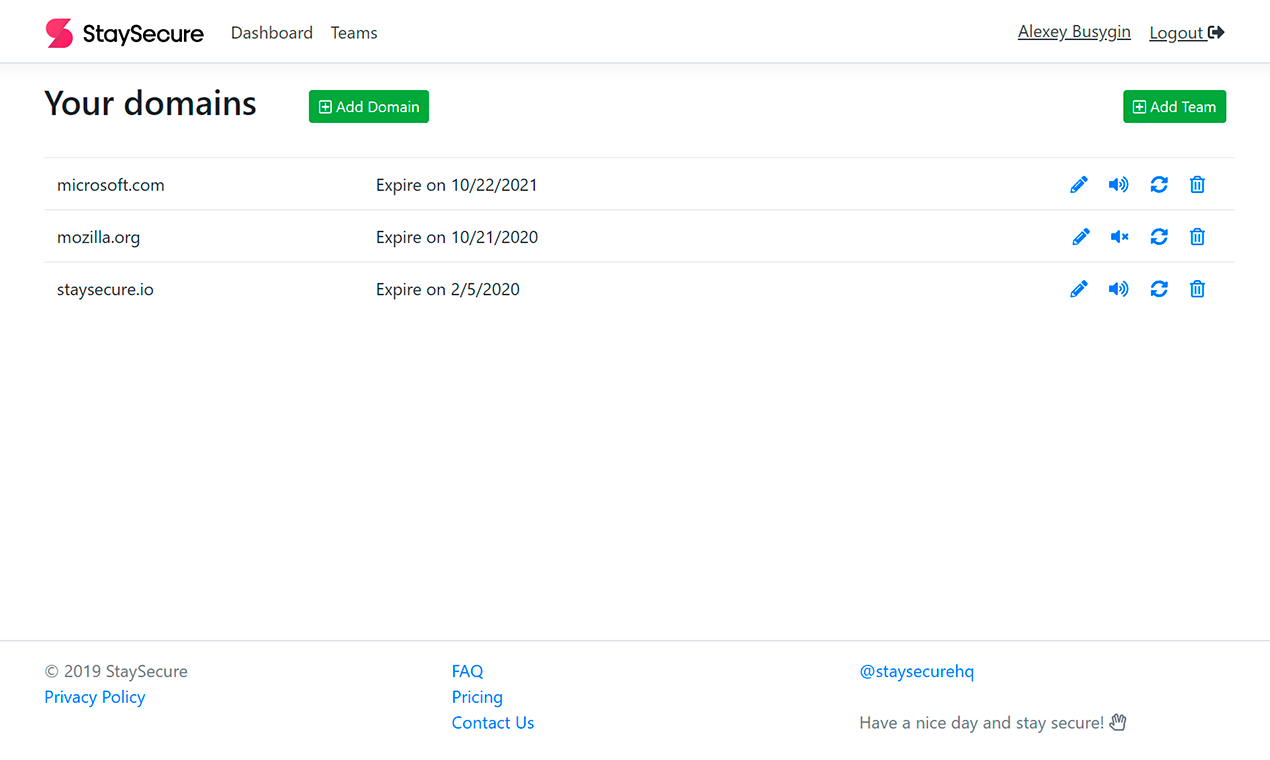
Task: Delete the mozilla.org domain
Action: [x=1197, y=236]
